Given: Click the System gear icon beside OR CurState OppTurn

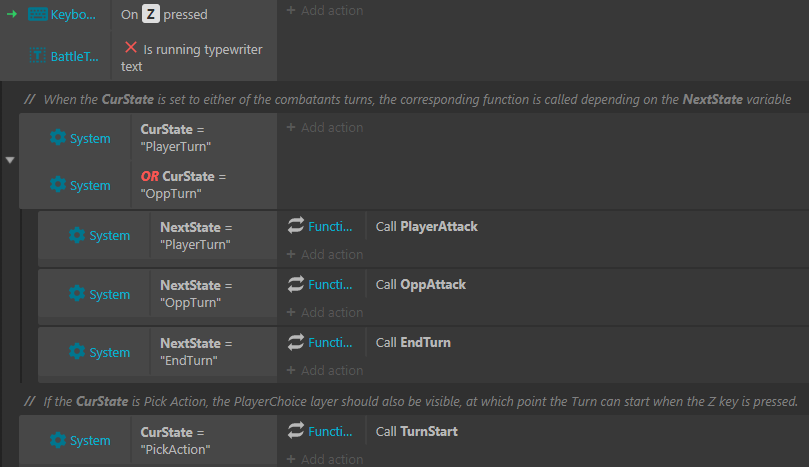Looking at the screenshot, I should [58, 184].
